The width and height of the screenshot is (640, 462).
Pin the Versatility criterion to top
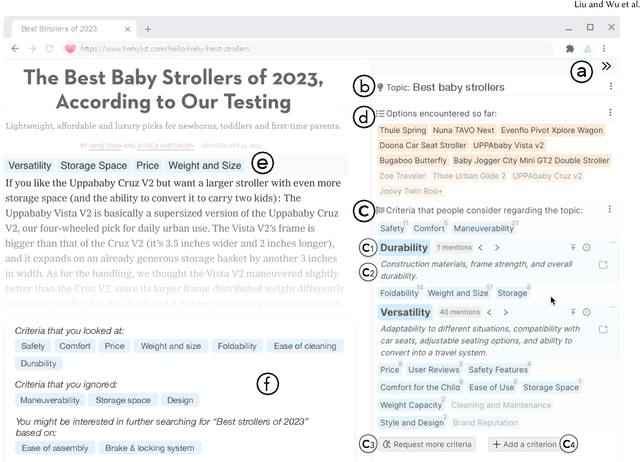coord(573,313)
